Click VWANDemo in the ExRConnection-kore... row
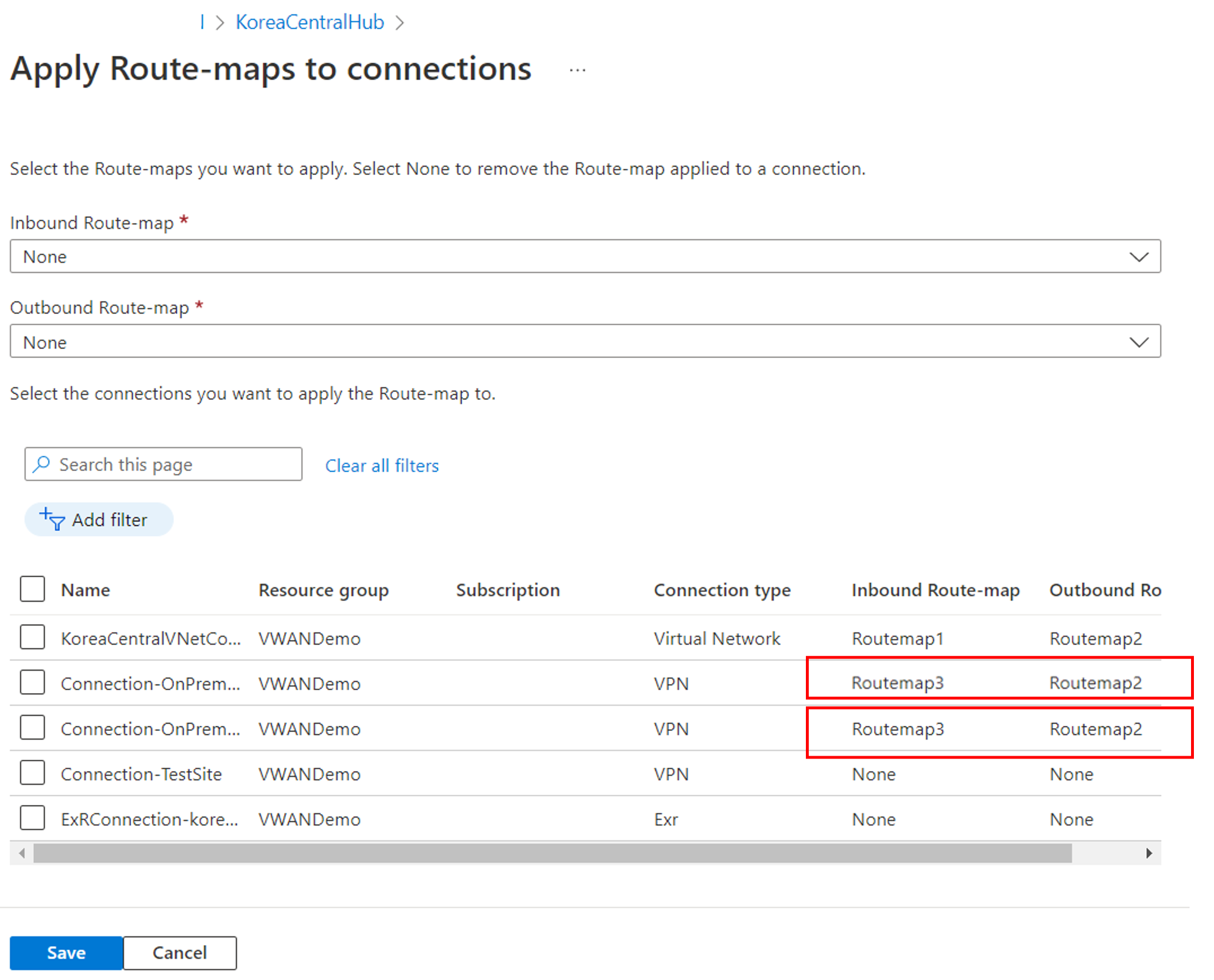1214x980 pixels. tap(309, 819)
